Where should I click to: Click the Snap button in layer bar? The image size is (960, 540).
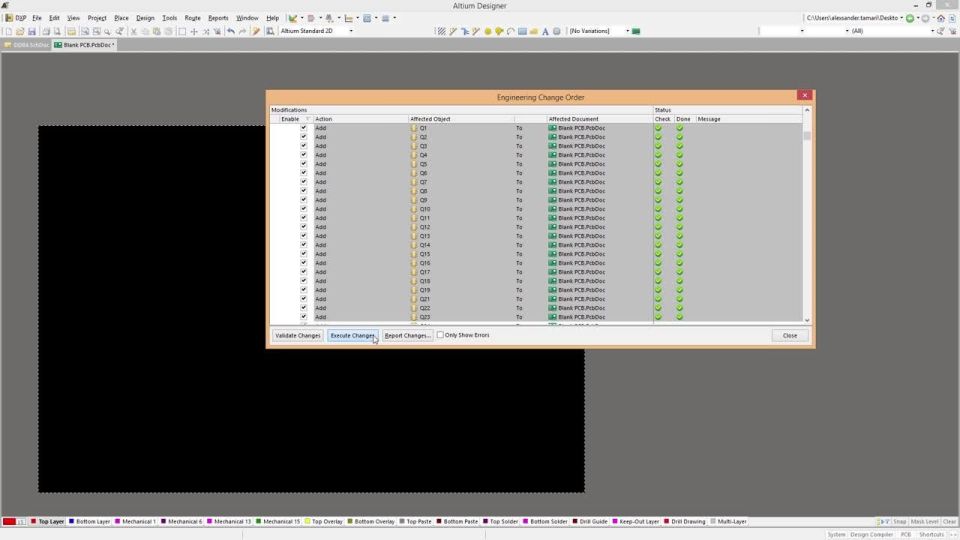(899, 522)
